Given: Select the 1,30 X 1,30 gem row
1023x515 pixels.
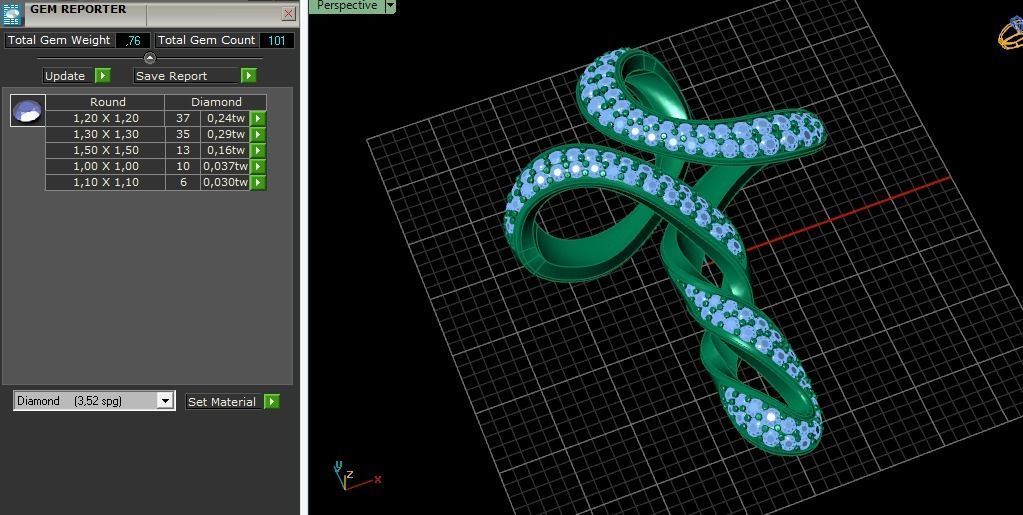Looking at the screenshot, I should [x=156, y=134].
